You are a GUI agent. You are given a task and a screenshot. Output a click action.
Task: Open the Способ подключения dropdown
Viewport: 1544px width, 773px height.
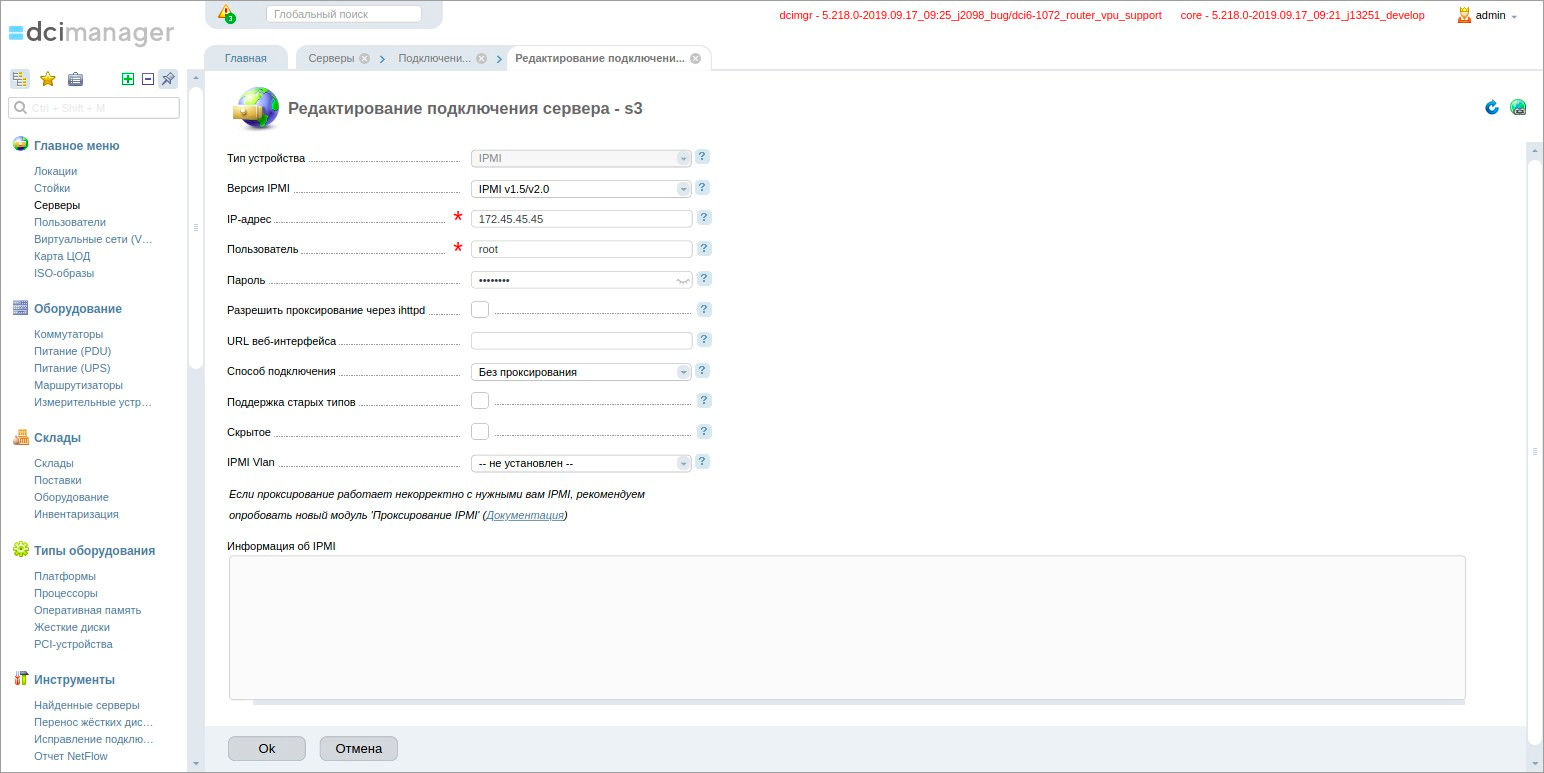point(683,370)
